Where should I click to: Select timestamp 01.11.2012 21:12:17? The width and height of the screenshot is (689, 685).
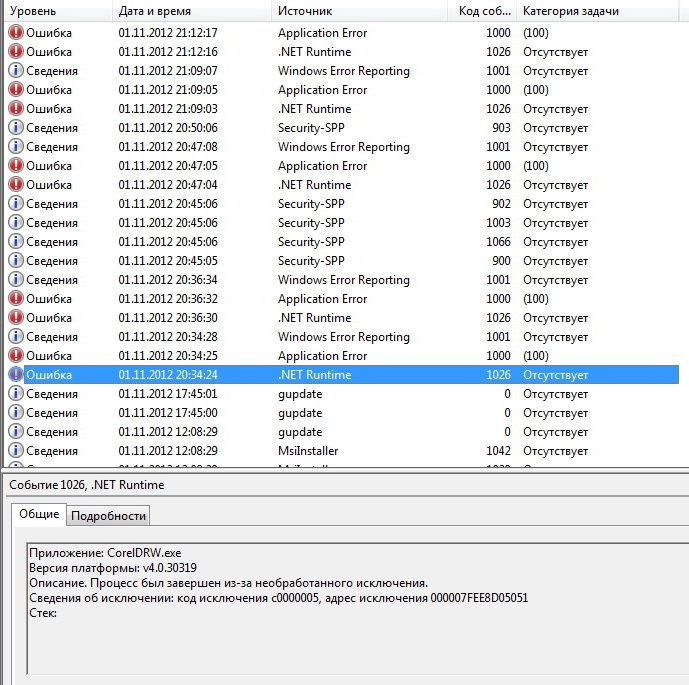(168, 33)
